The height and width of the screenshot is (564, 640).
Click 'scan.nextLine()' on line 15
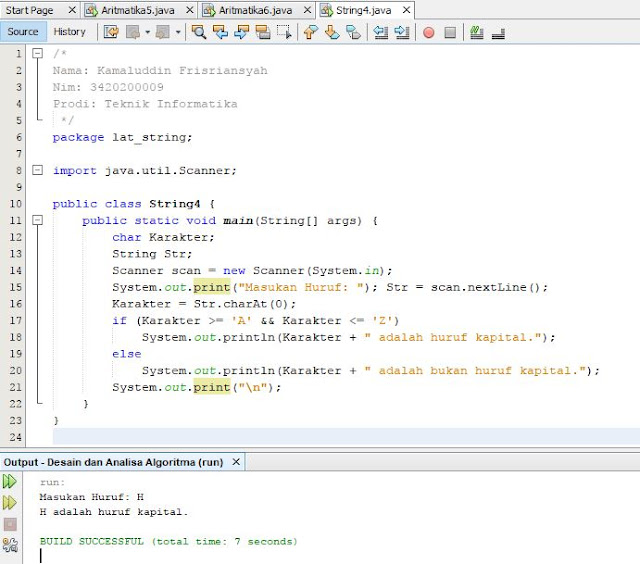[485, 287]
